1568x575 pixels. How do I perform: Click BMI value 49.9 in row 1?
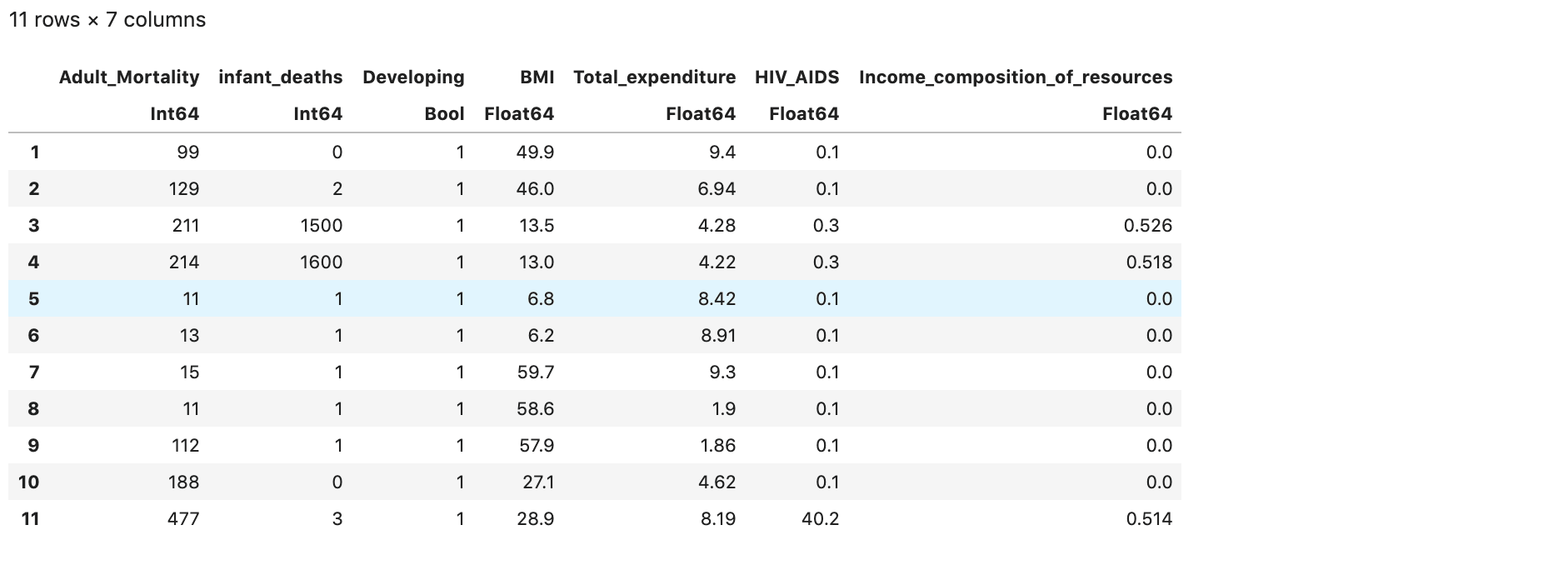click(535, 152)
